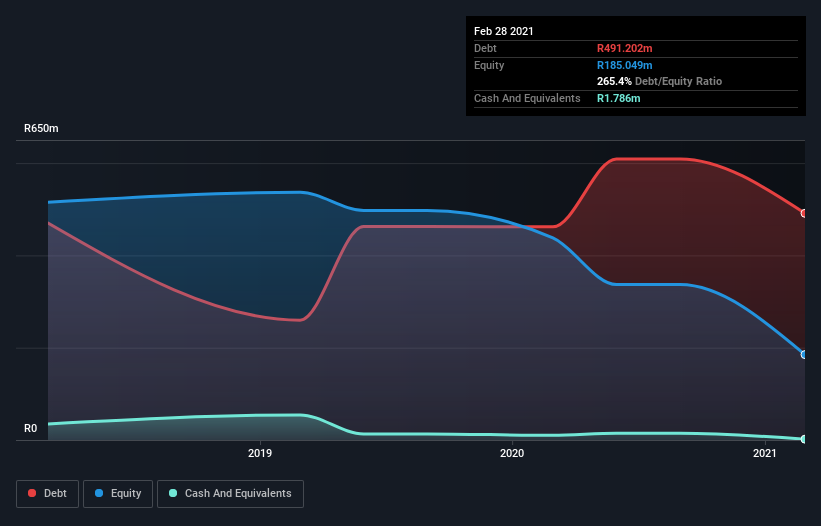Viewport: 821px width, 526px height.
Task: Click the 265.4% Debt/Equity Ratio text
Action: [x=659, y=81]
